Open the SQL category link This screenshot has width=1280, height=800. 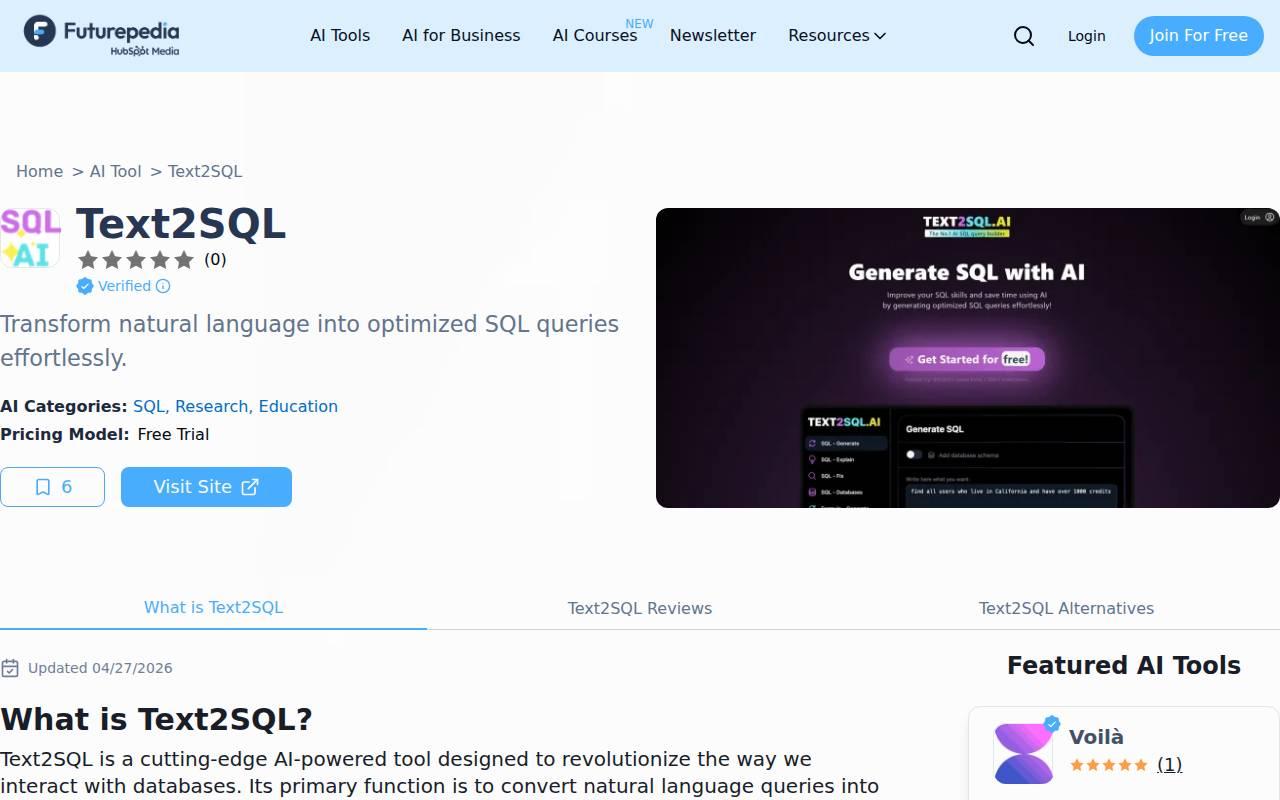[x=149, y=406]
